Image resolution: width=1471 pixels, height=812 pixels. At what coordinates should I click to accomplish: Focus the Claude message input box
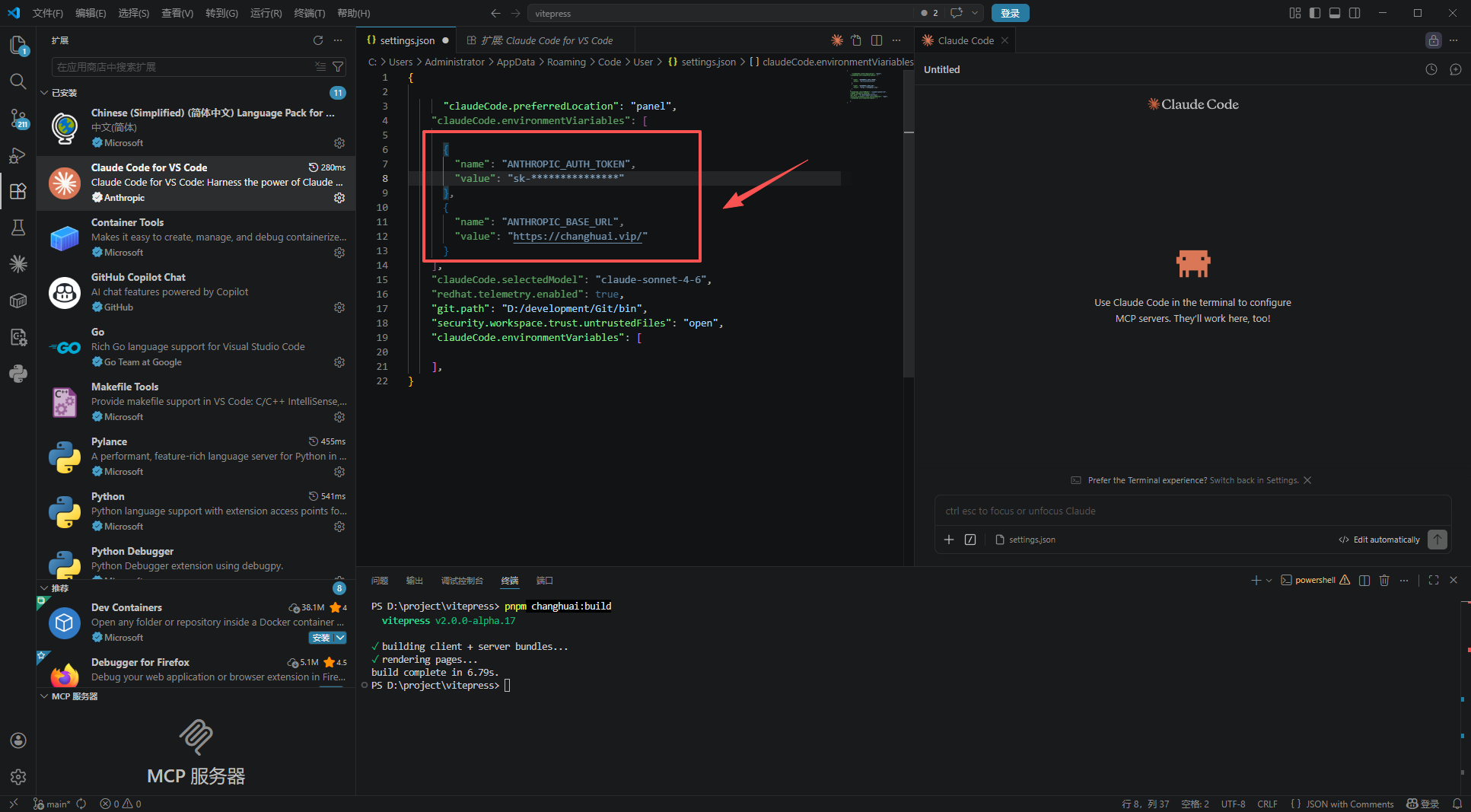point(1192,511)
